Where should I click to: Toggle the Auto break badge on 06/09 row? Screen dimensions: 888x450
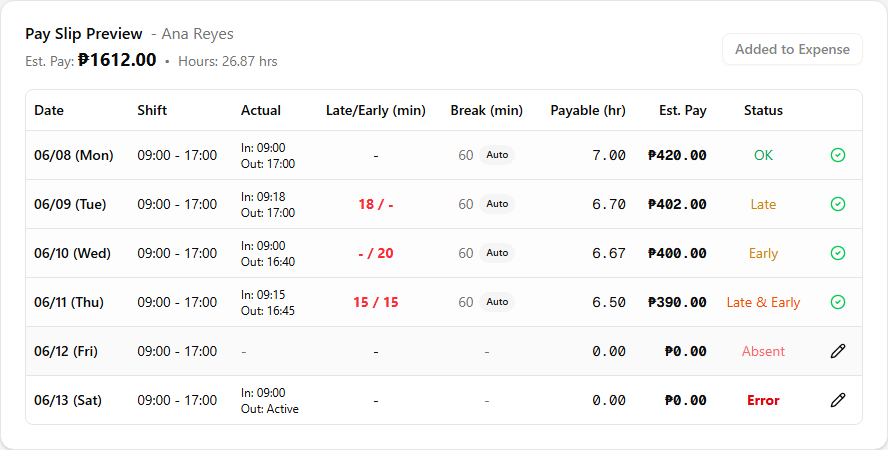497,204
